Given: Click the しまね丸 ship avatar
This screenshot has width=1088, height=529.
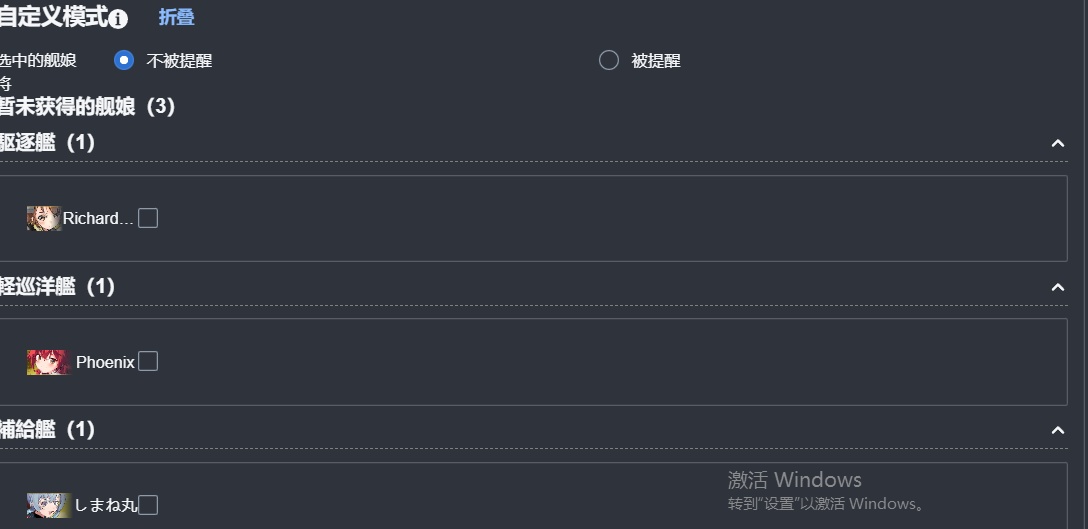Looking at the screenshot, I should tap(49, 505).
